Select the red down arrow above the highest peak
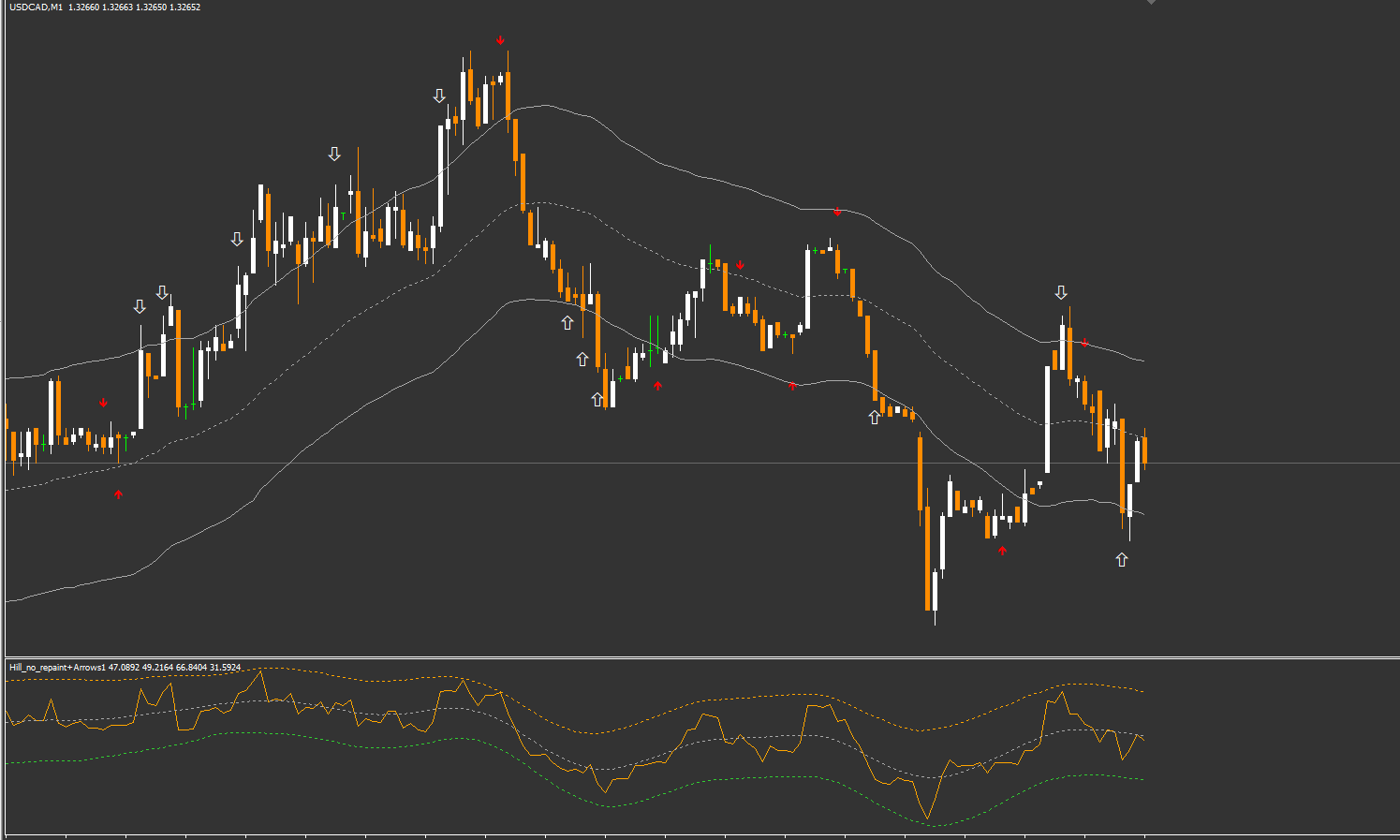This screenshot has height=840, width=1400. coord(501,40)
